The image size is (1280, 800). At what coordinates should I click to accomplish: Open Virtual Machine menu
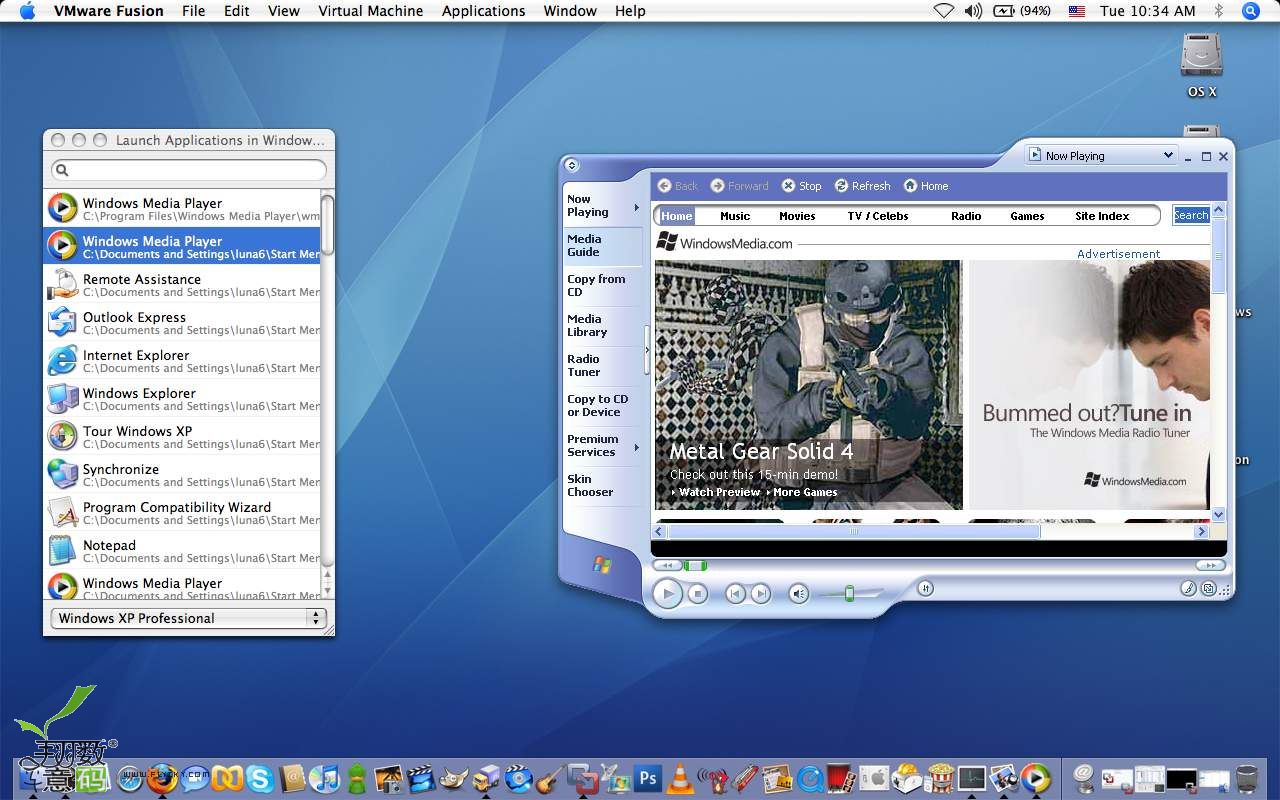pyautogui.click(x=370, y=11)
